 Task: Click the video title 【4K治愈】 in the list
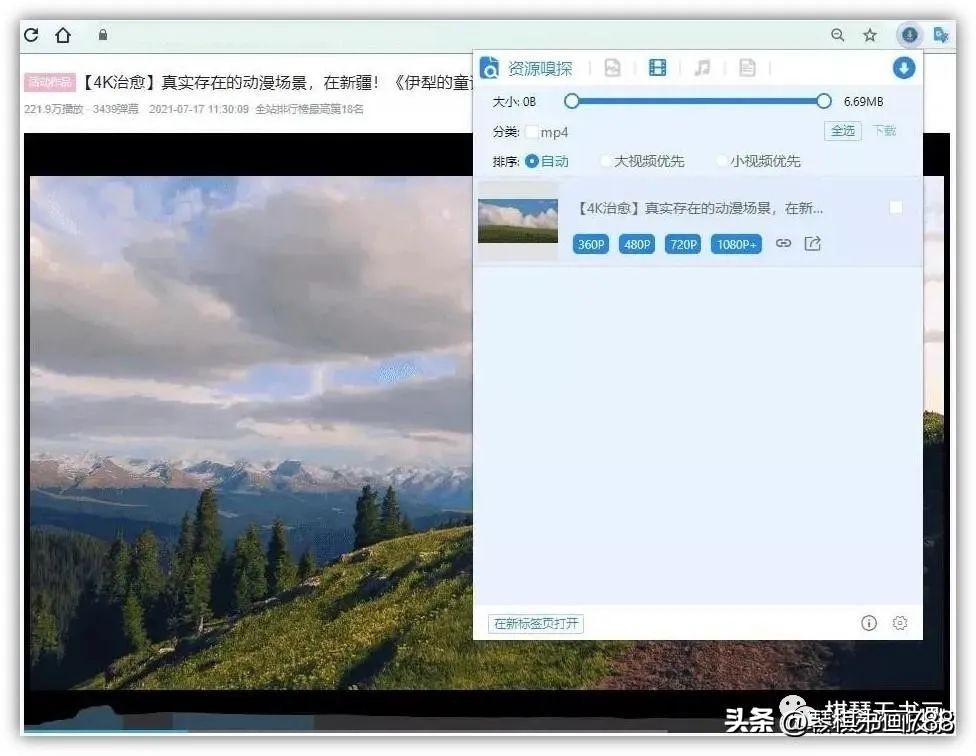coord(700,208)
